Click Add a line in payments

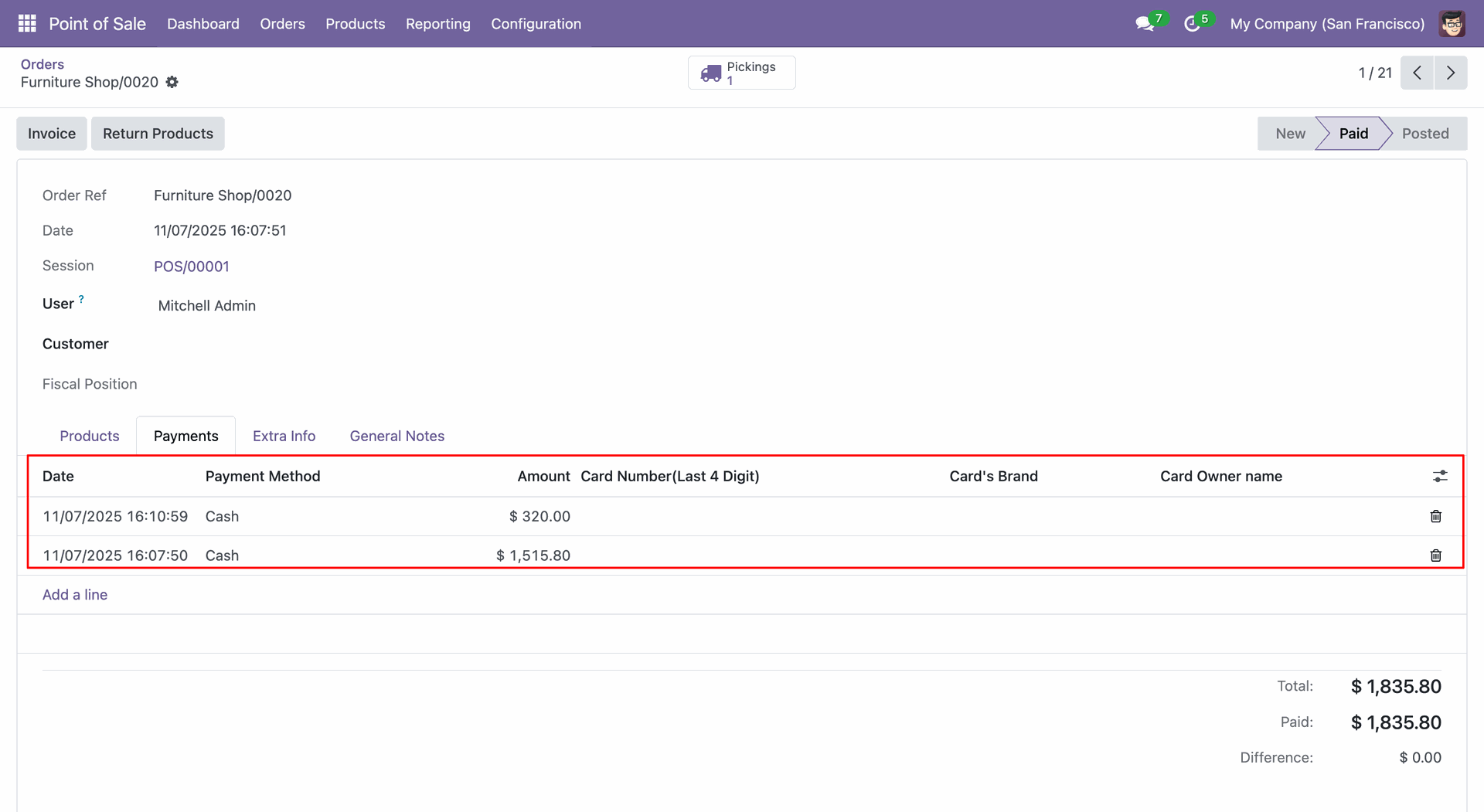click(75, 595)
